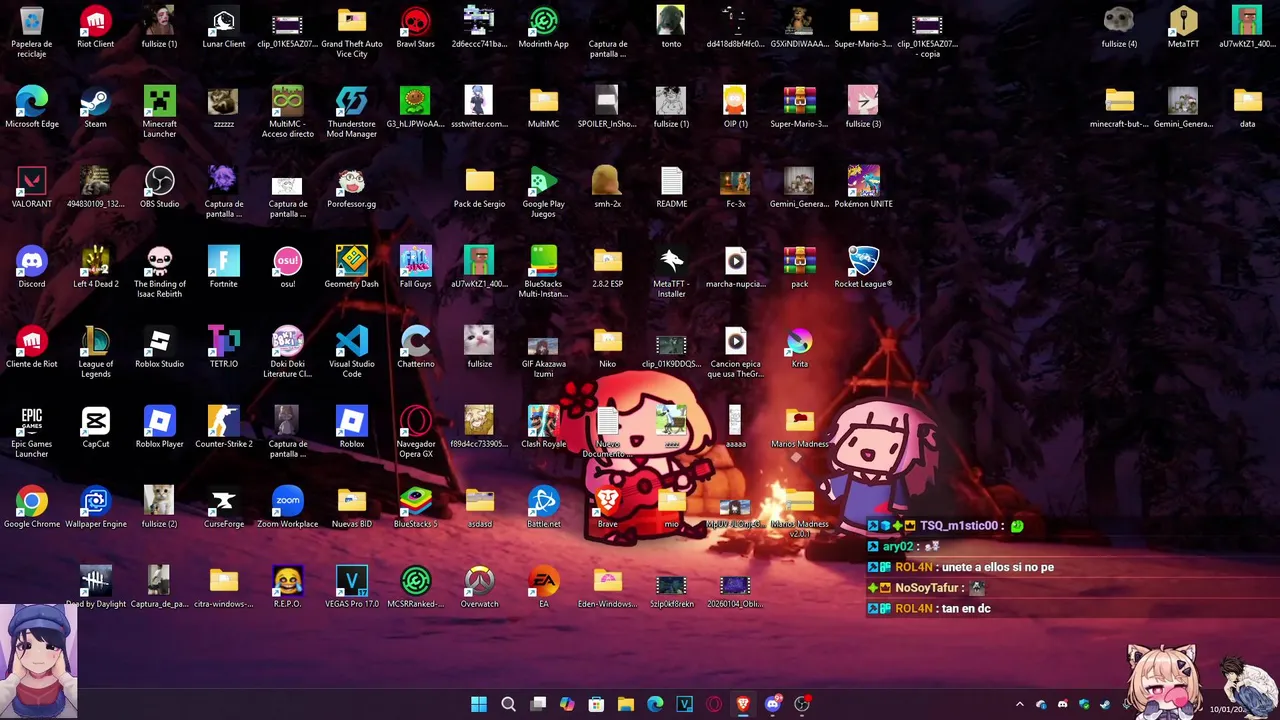Open File Explorer from the taskbar
1280x720 pixels.
point(626,704)
